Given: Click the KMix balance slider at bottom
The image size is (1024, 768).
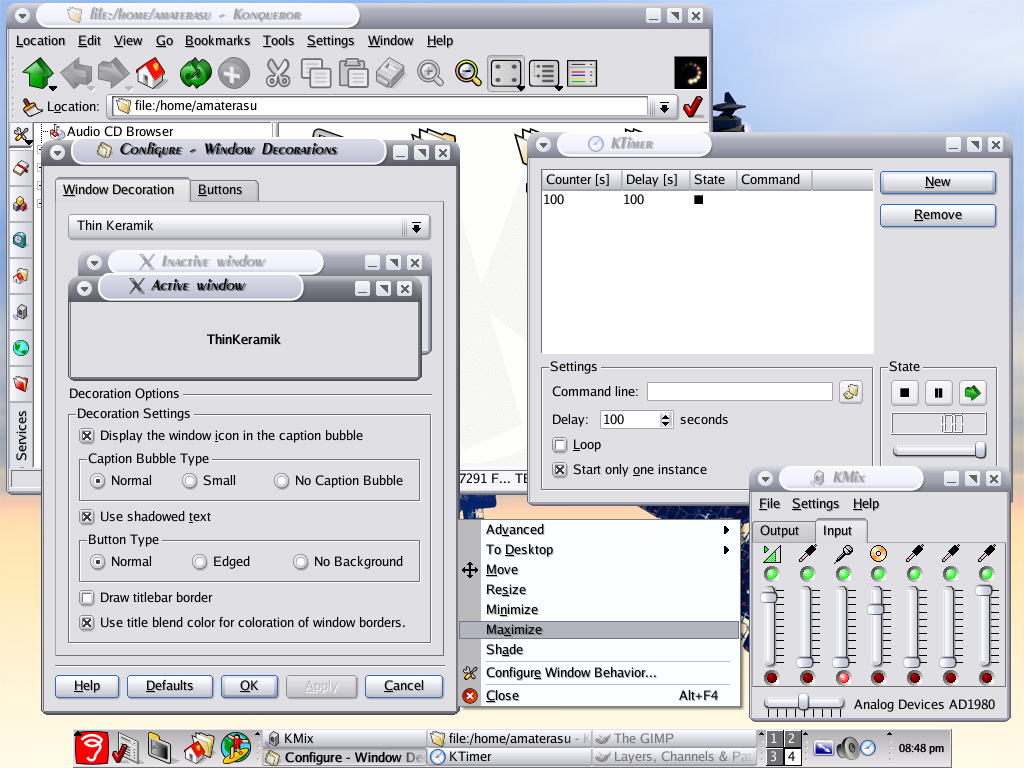Looking at the screenshot, I should click(x=803, y=703).
